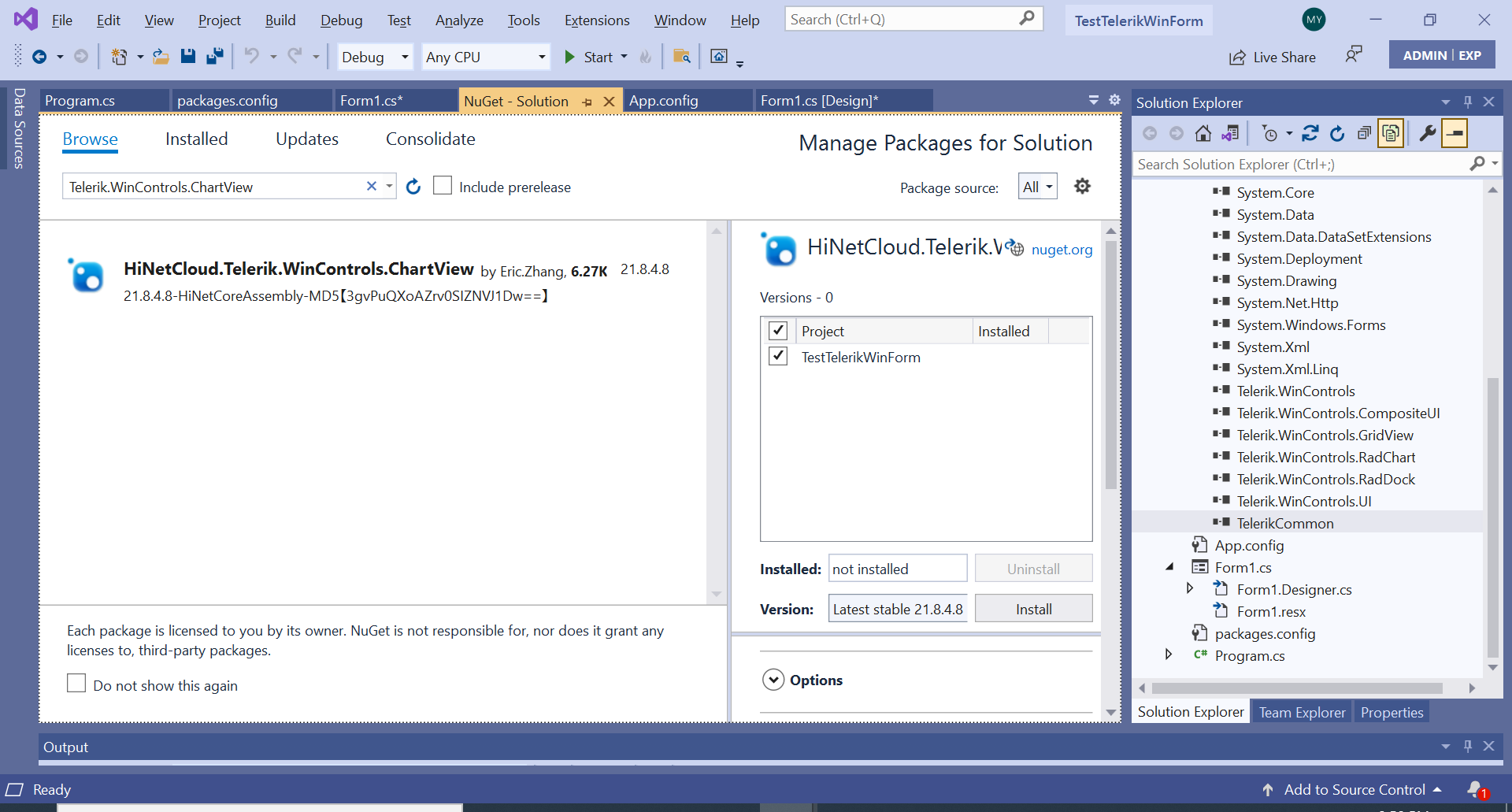Image resolution: width=1512 pixels, height=812 pixels.
Task: Open the Package source All dropdown
Action: [1037, 186]
